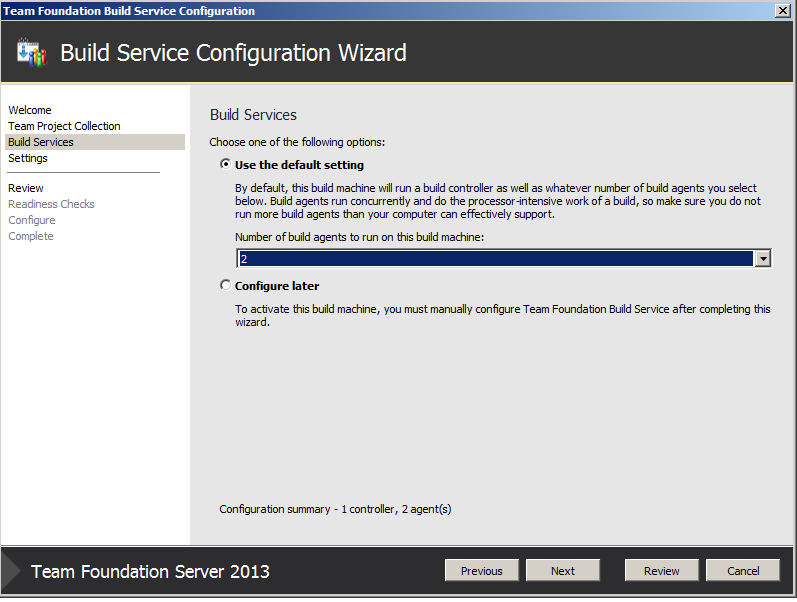Open the Settings step in the sidebar
This screenshot has width=797, height=602.
[28, 158]
